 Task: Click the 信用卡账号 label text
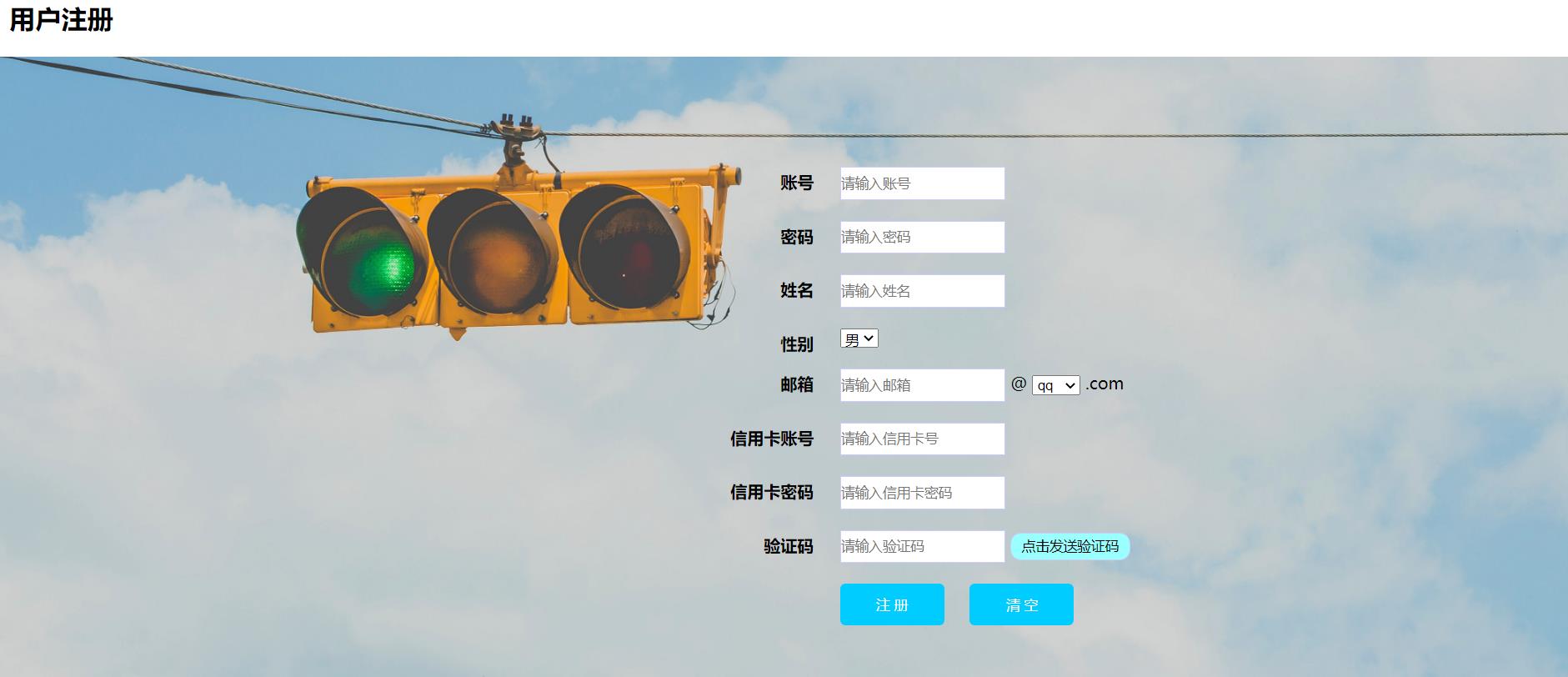click(772, 439)
